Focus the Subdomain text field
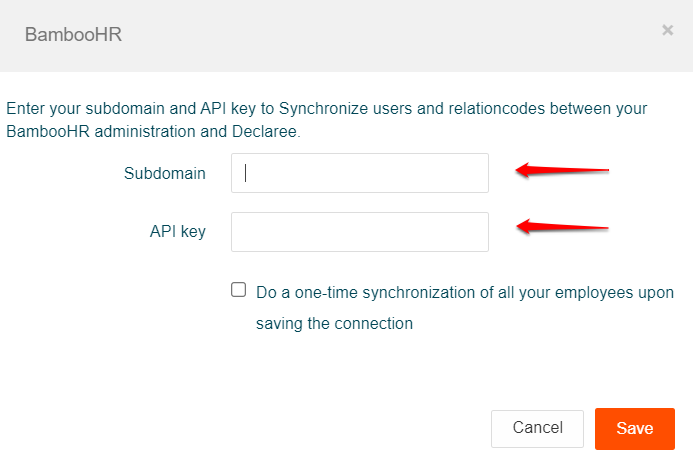693x457 pixels. [359, 173]
